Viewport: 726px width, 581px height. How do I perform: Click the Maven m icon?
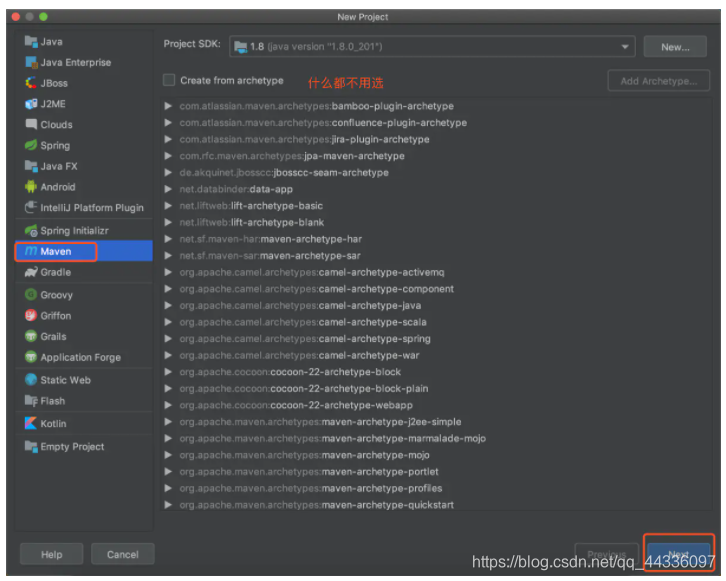pyautogui.click(x=31, y=251)
